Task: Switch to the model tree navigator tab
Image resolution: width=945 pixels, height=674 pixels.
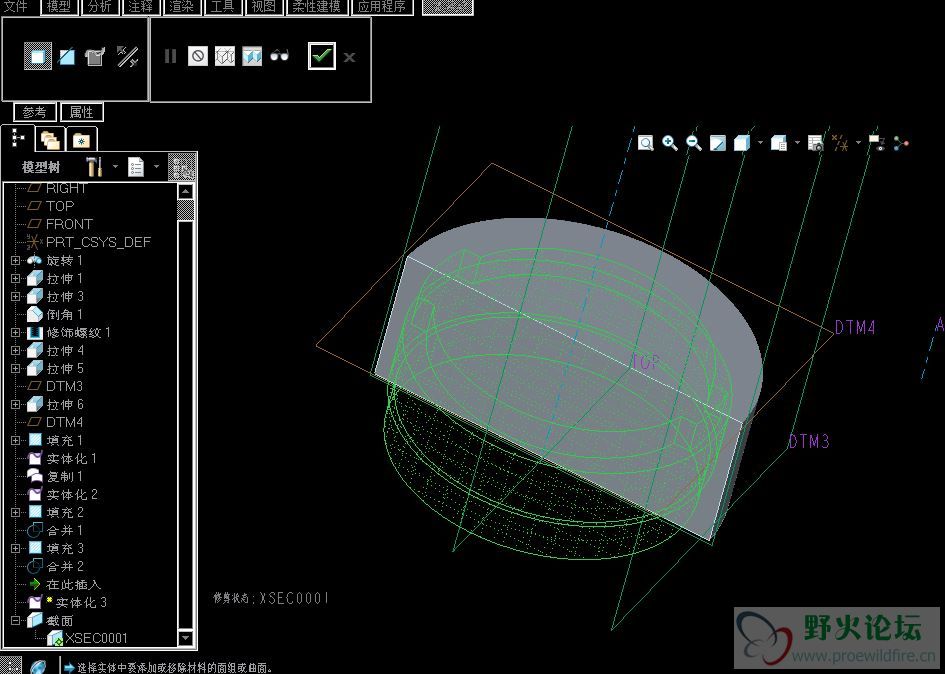Action: 18,139
